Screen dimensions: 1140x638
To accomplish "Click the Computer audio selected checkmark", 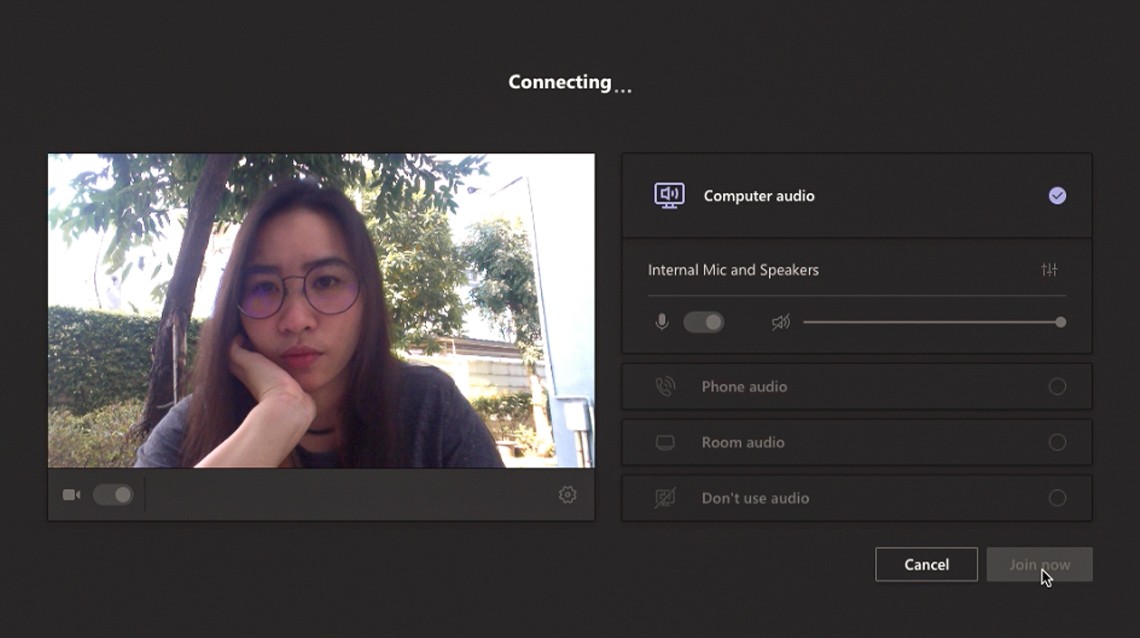I will coord(1057,196).
